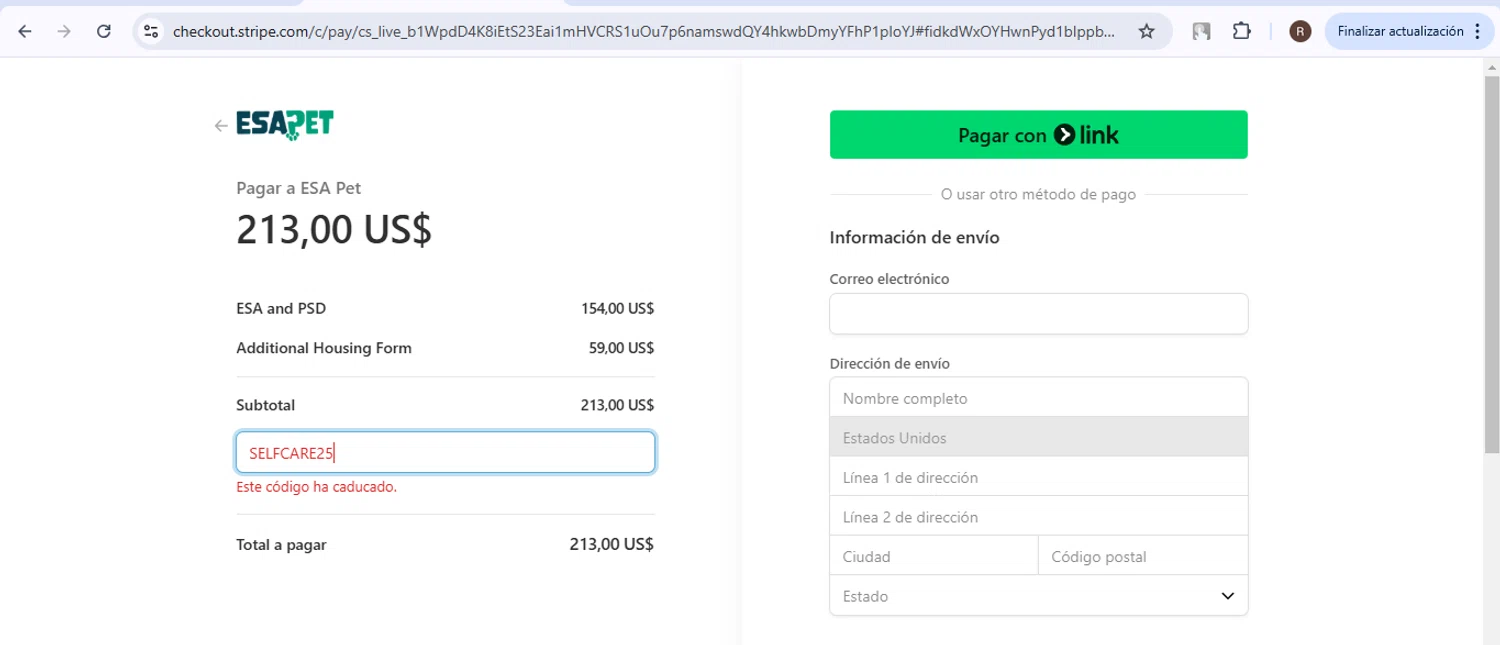Click Línea 2 de dirección field
1500x645 pixels.
(x=1038, y=517)
